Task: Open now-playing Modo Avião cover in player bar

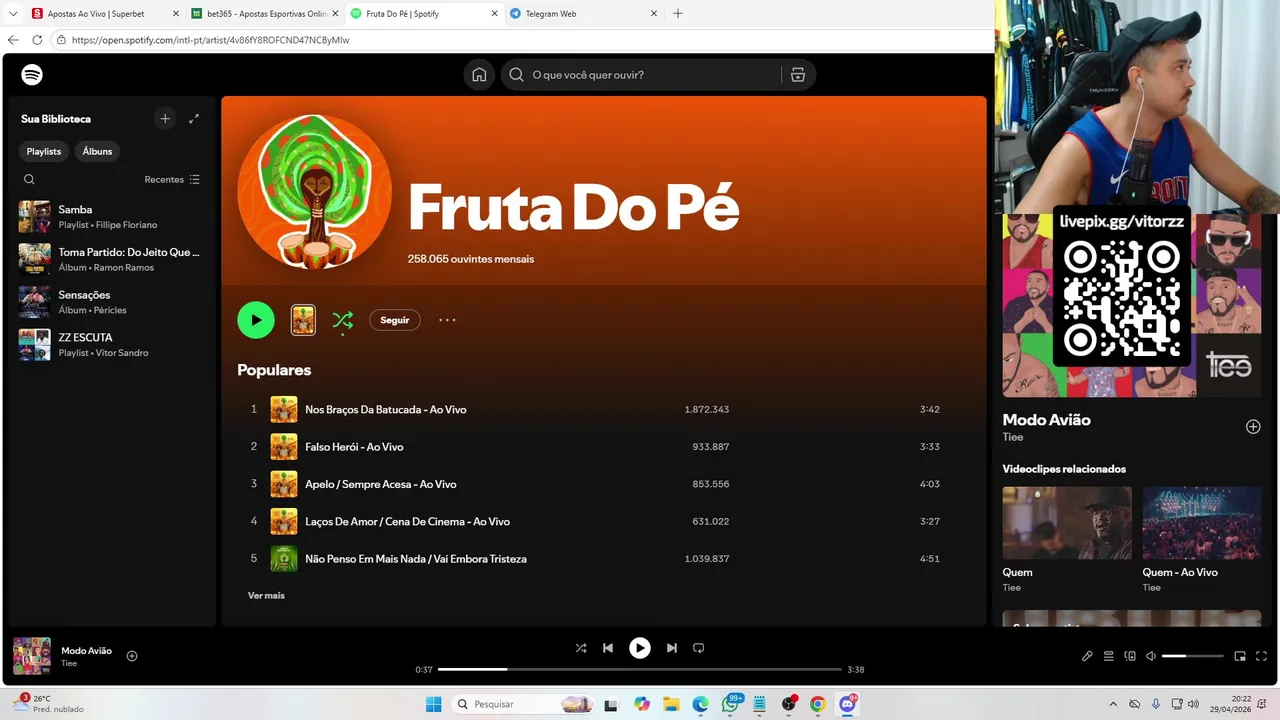Action: click(x=32, y=656)
